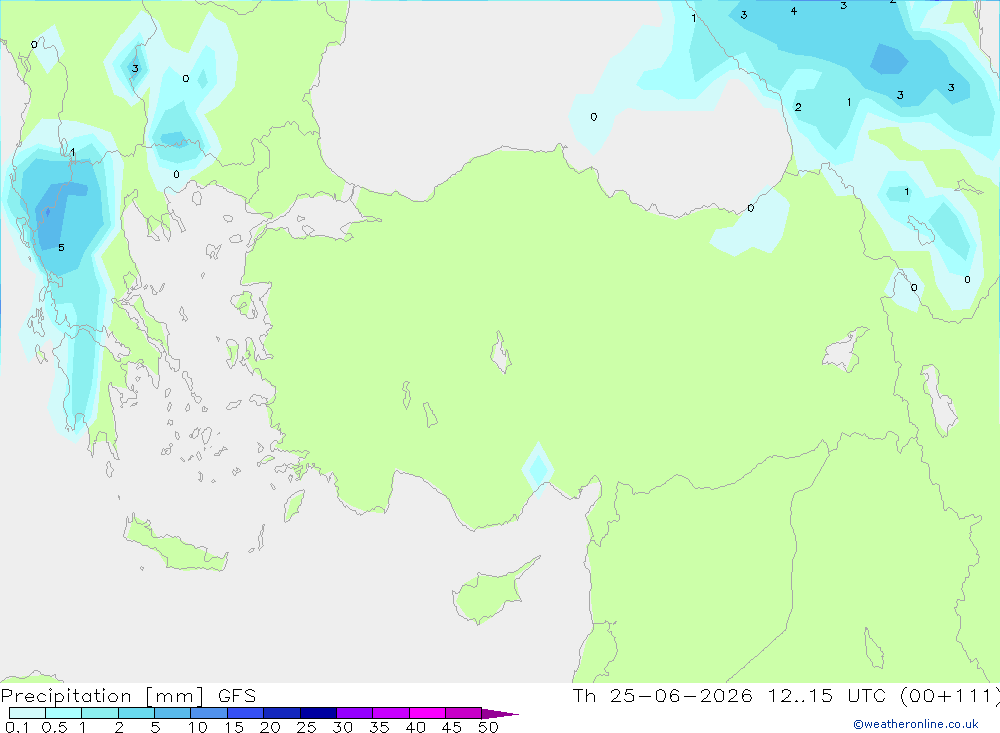Open the weatheronline.co.uk copyright link

[x=916, y=724]
